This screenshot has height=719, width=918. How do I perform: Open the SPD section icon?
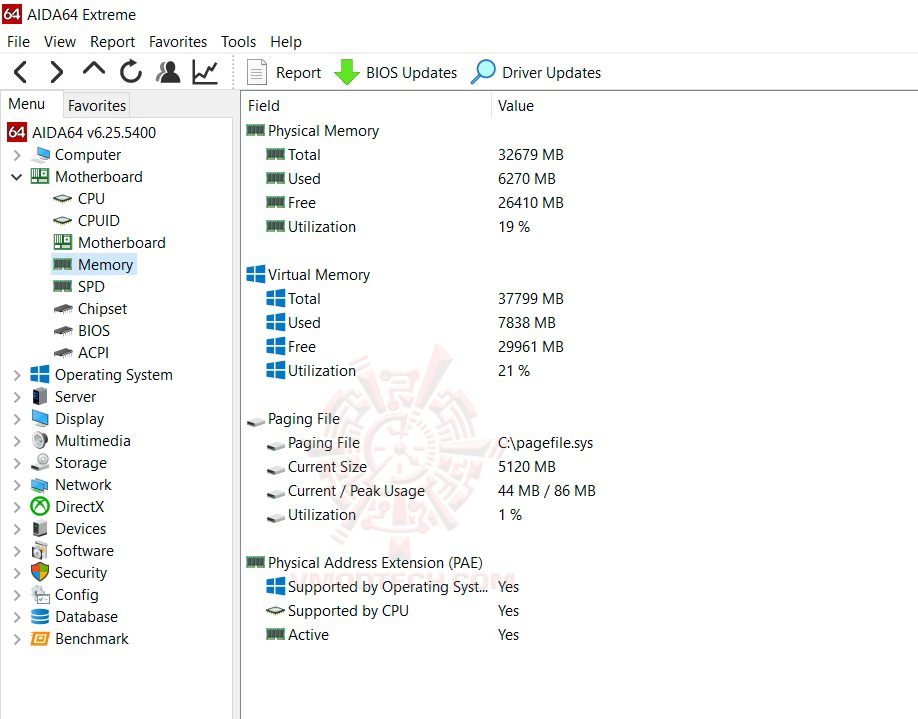(x=62, y=286)
